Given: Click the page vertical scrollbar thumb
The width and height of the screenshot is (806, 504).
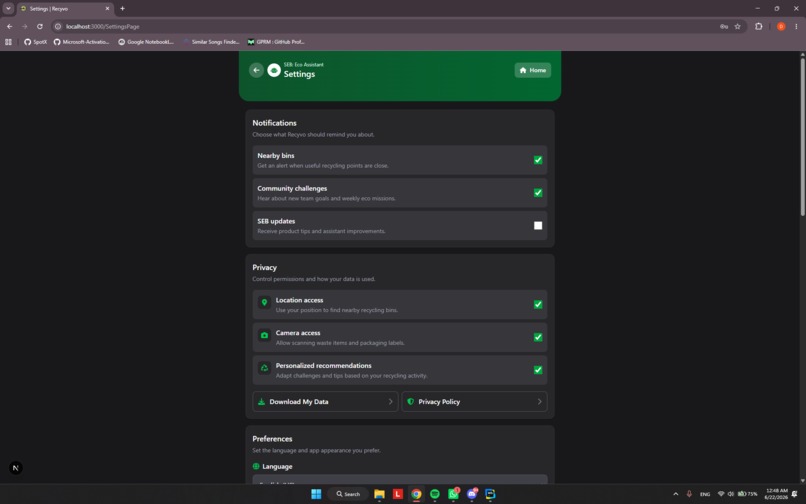Looking at the screenshot, I should 802,136.
